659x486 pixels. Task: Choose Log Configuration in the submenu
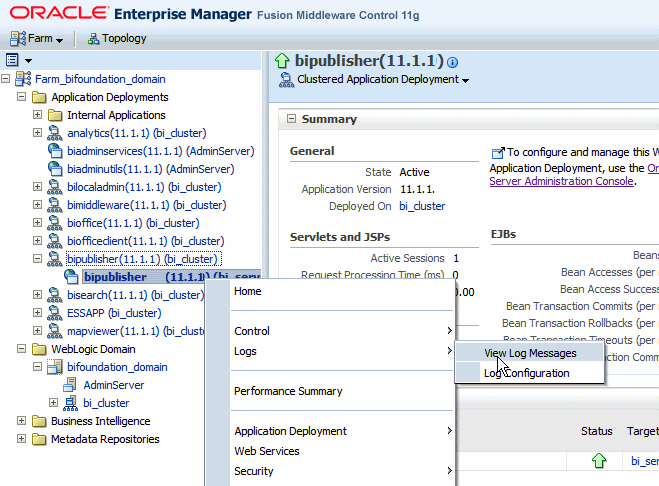coord(526,373)
